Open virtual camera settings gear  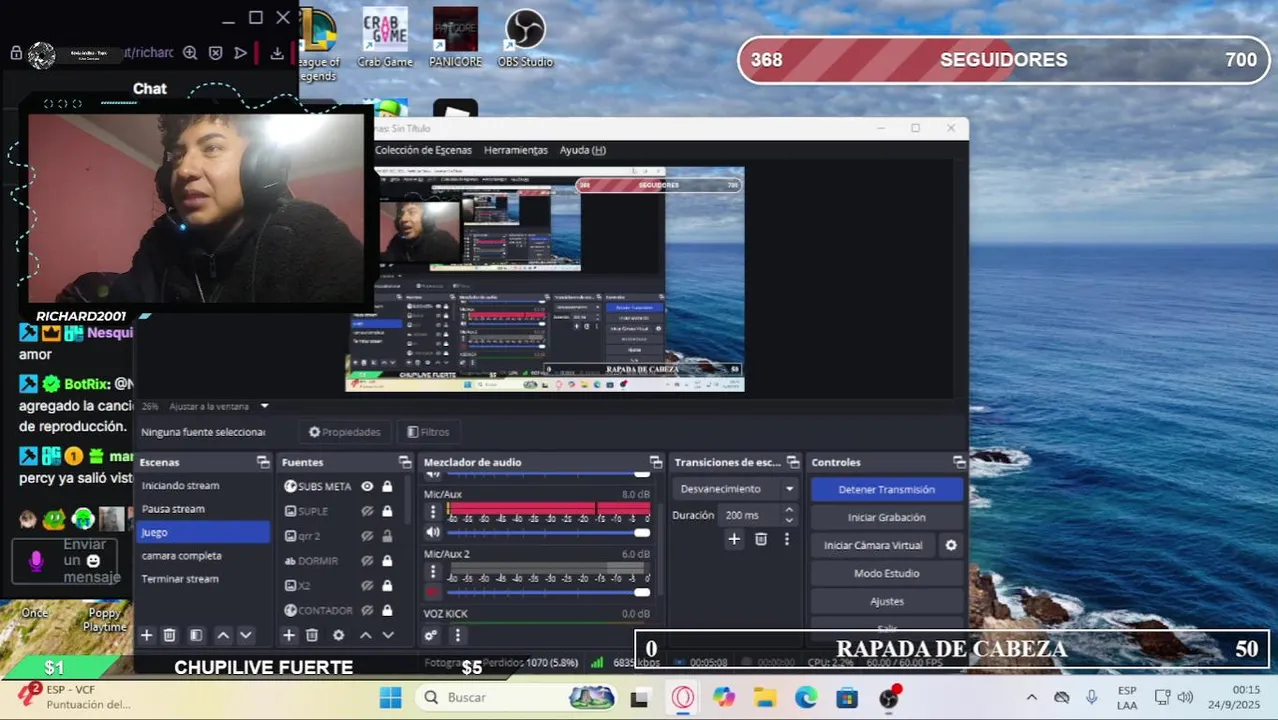click(951, 545)
